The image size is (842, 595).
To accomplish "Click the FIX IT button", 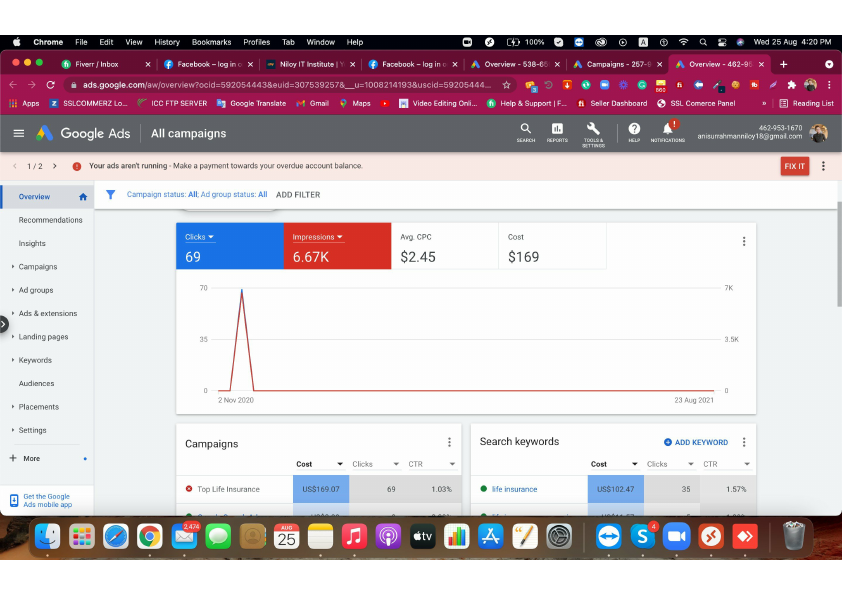I will [795, 166].
